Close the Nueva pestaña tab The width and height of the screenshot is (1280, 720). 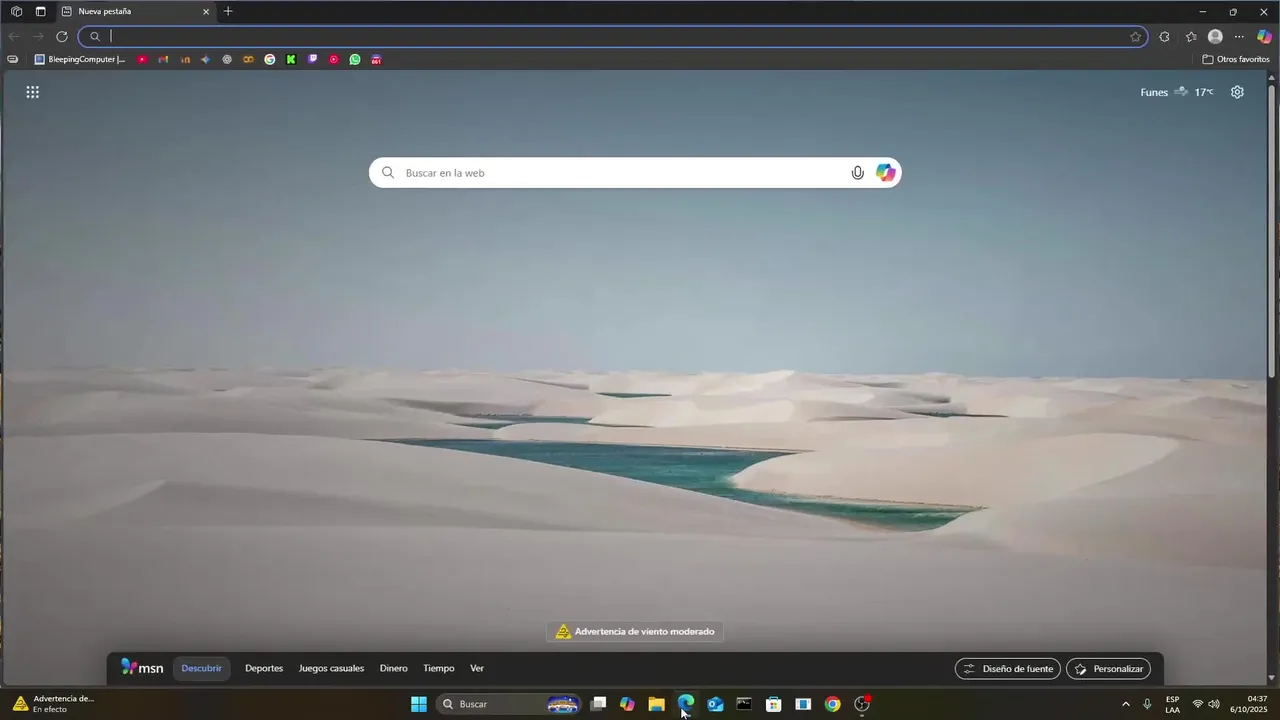coord(206,11)
